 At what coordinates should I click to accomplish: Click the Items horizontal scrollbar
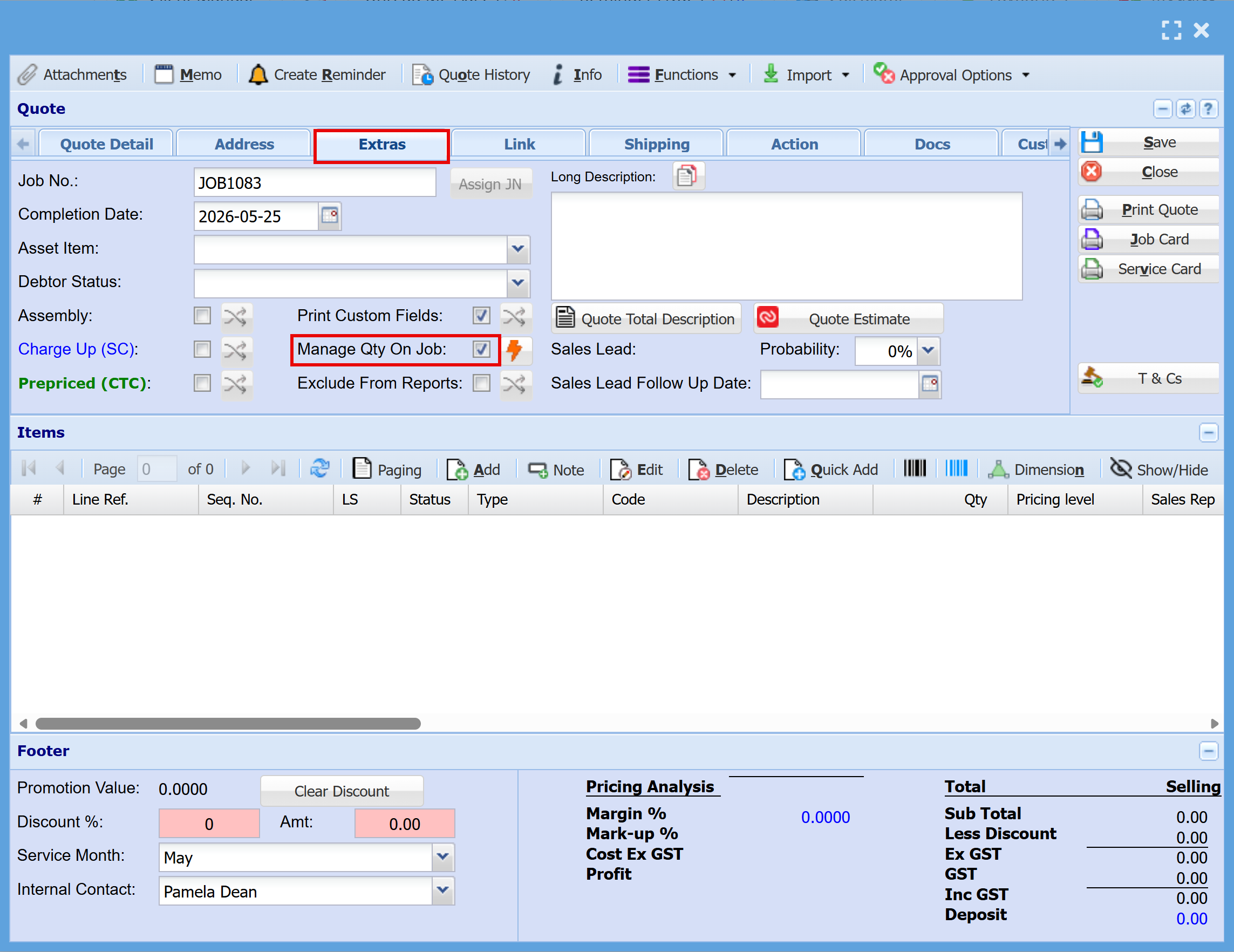228,723
